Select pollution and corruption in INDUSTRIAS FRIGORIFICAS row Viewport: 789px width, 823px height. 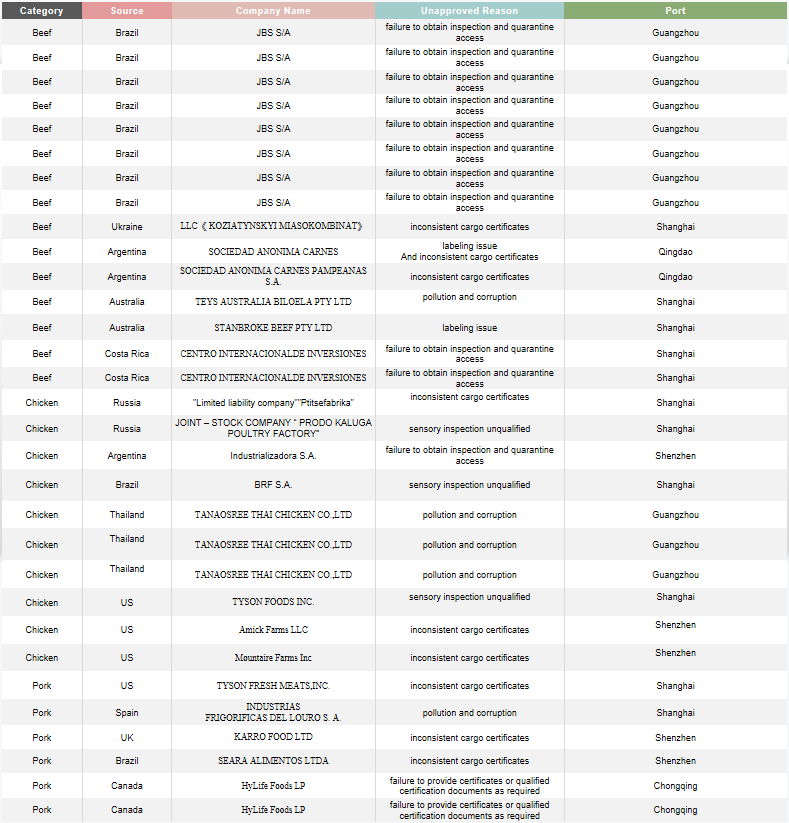[x=469, y=713]
